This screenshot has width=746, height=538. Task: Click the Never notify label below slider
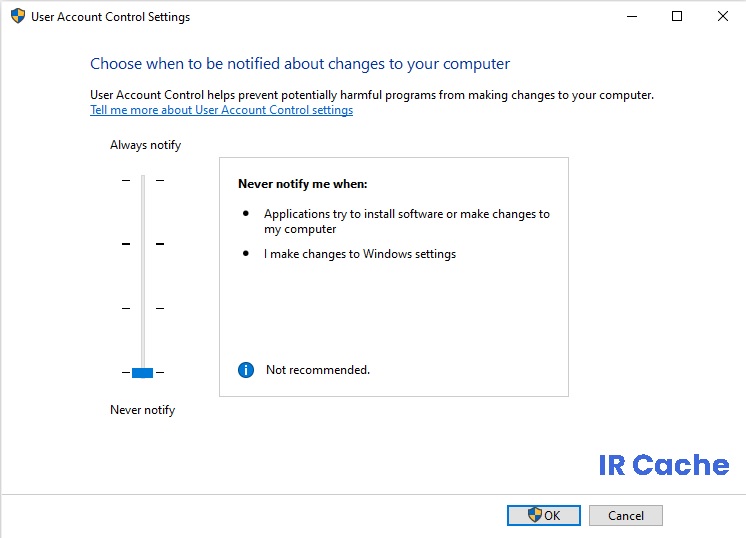[143, 410]
